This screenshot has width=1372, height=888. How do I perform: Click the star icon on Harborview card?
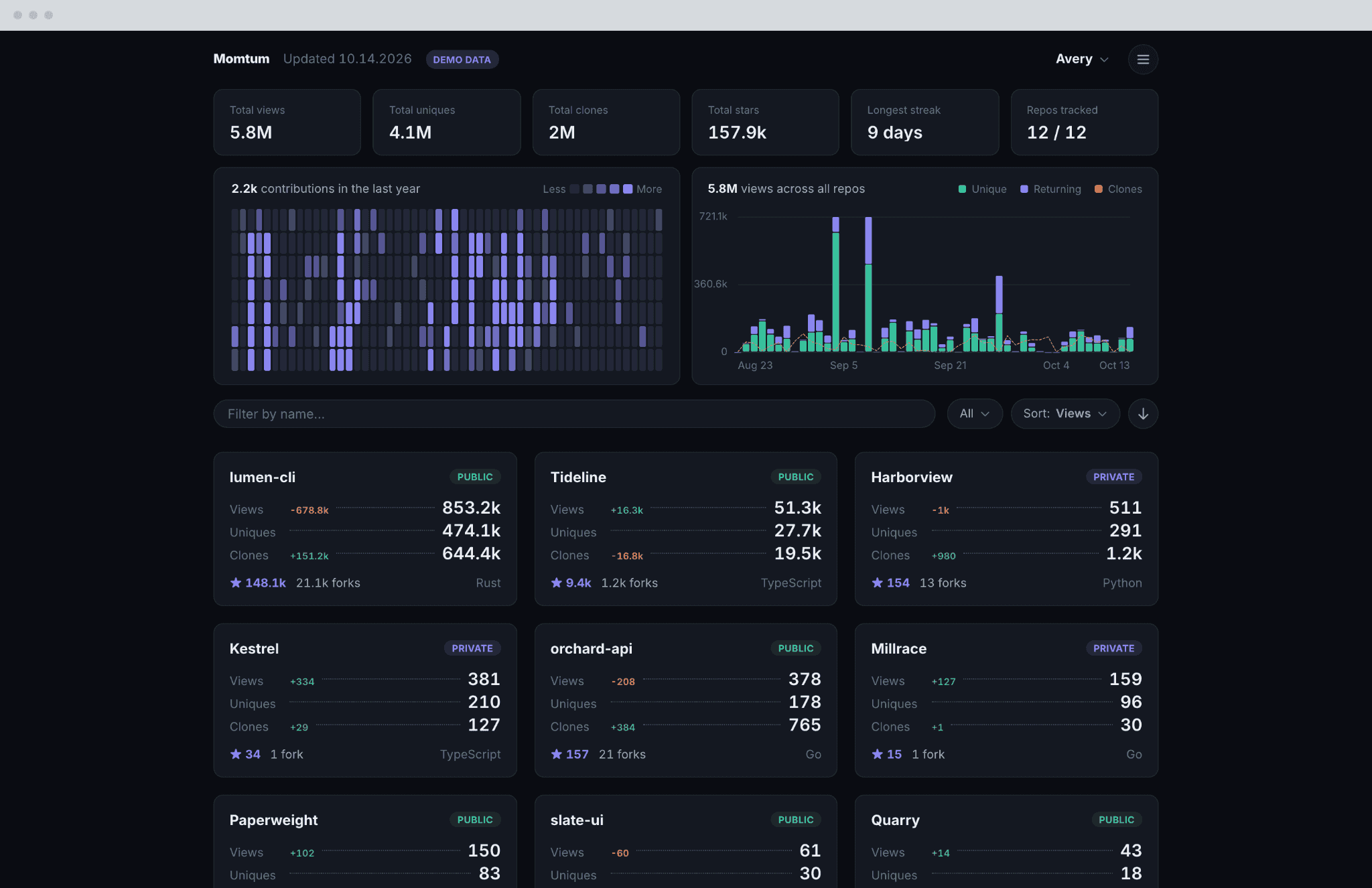(878, 583)
